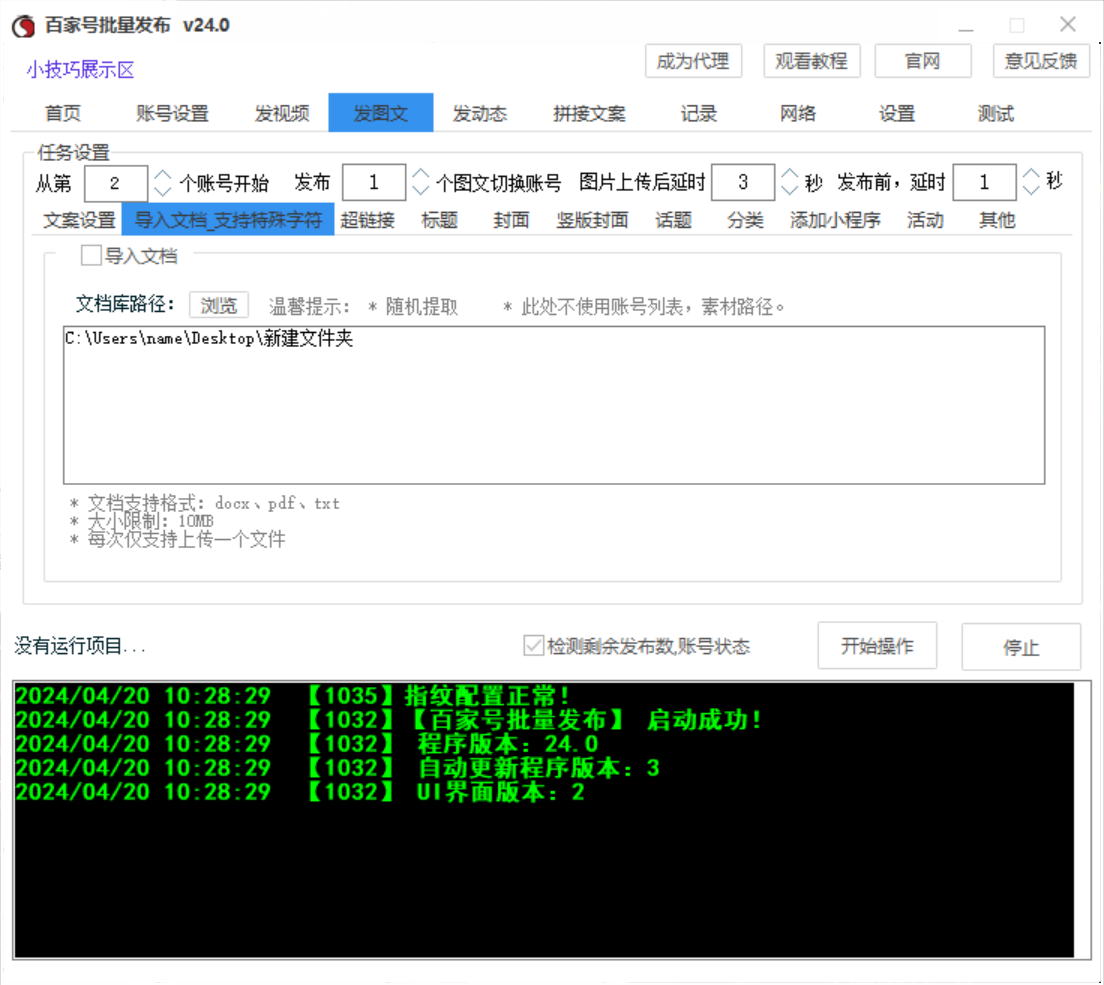
Task: Click the 开始操作 button
Action: pos(877,646)
